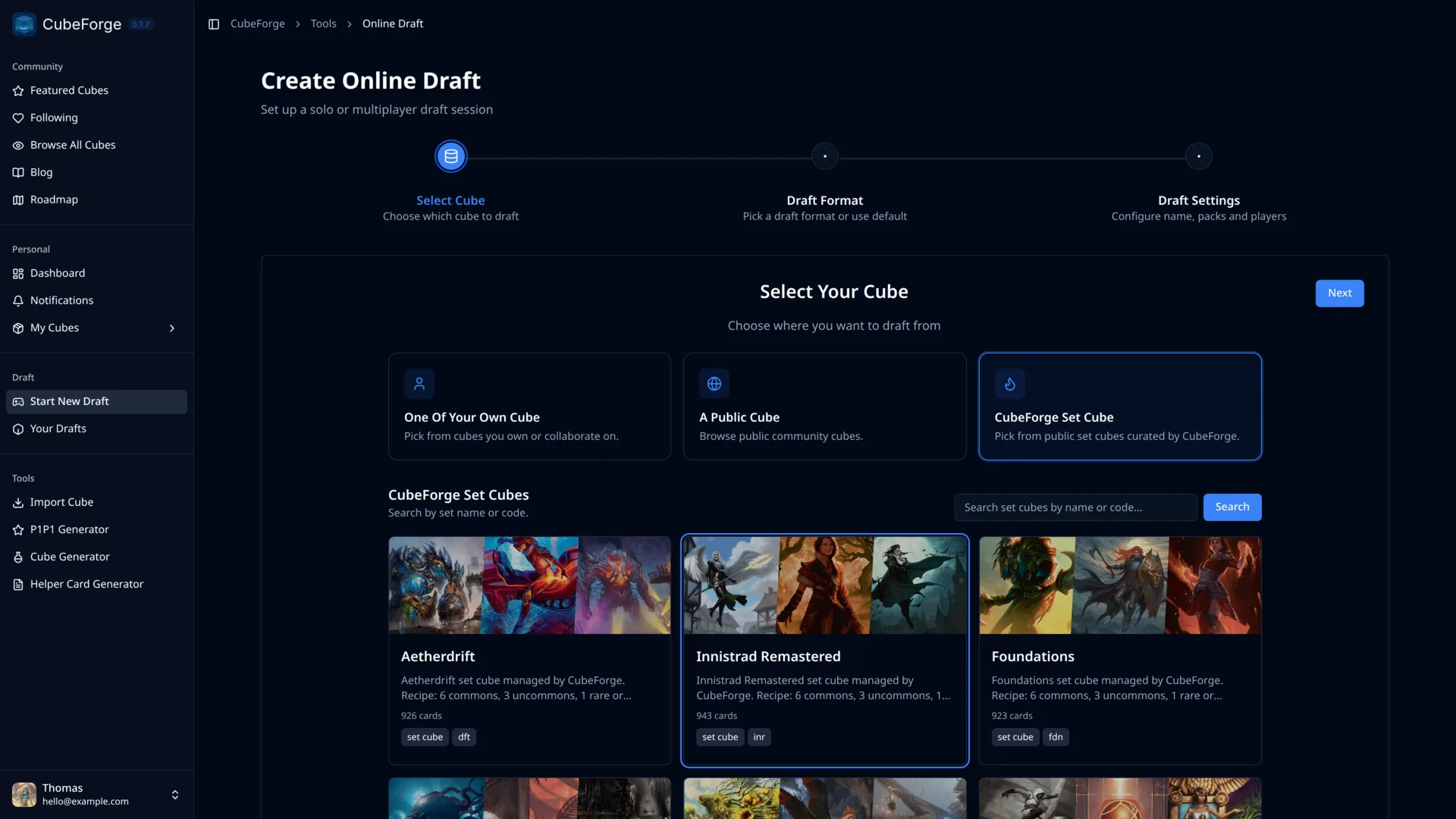The image size is (1456, 819).
Task: Click the CubeForge breadcrumb link
Action: coord(258,24)
